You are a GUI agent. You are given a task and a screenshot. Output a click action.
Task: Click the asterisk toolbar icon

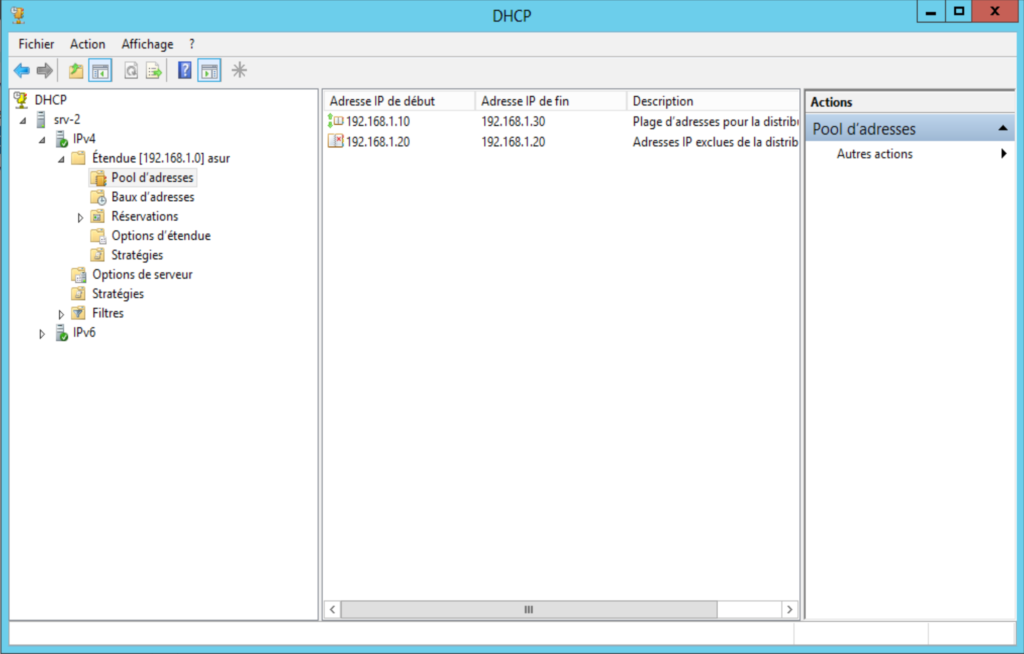(239, 70)
